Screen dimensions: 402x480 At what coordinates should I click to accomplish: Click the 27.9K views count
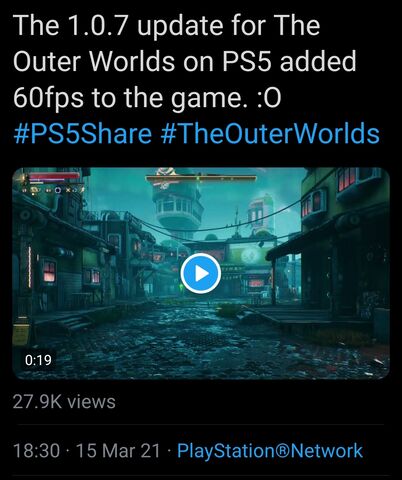64,401
